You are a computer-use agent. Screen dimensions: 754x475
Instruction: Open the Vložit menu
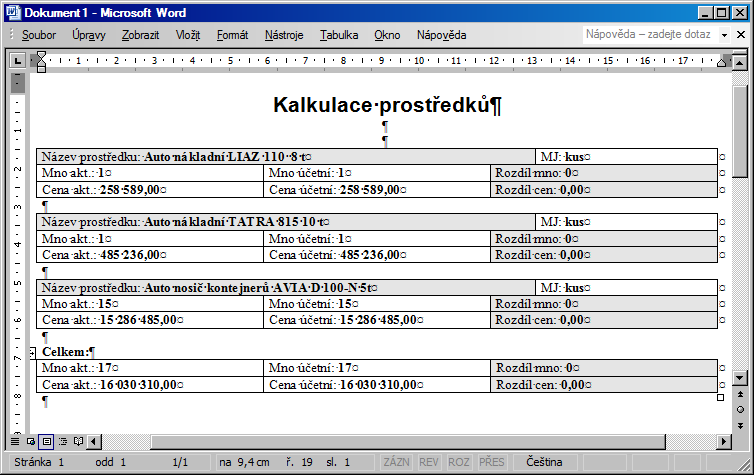(x=188, y=35)
